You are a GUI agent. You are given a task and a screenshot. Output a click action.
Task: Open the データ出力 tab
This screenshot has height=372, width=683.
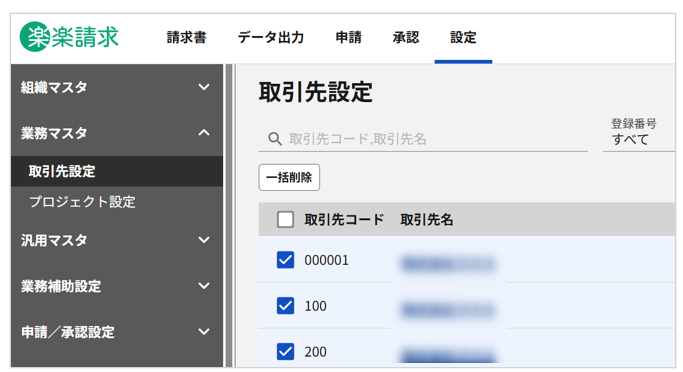(x=270, y=37)
